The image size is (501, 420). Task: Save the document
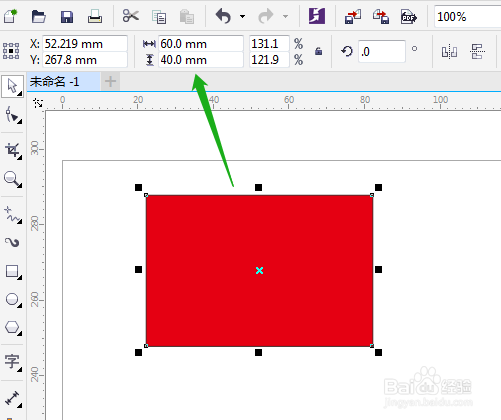coord(67,16)
